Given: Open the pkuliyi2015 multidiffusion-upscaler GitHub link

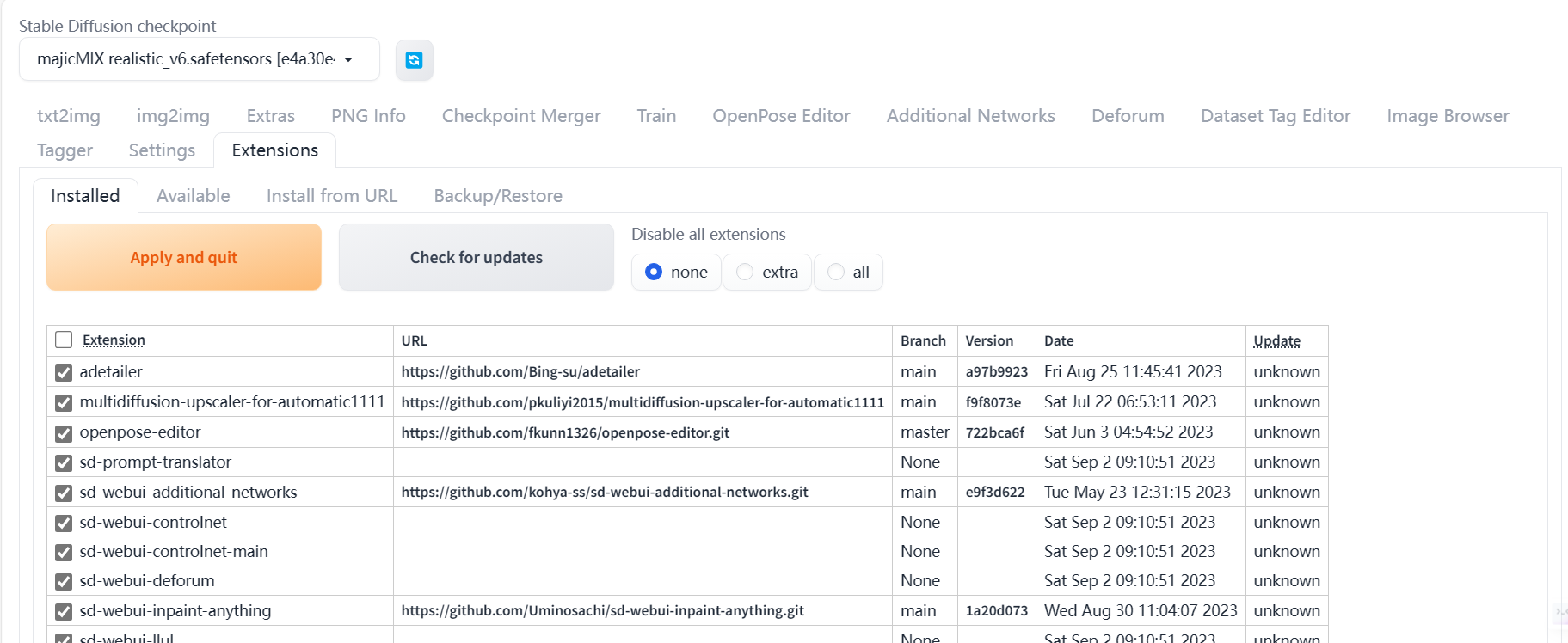Looking at the screenshot, I should coord(643,401).
